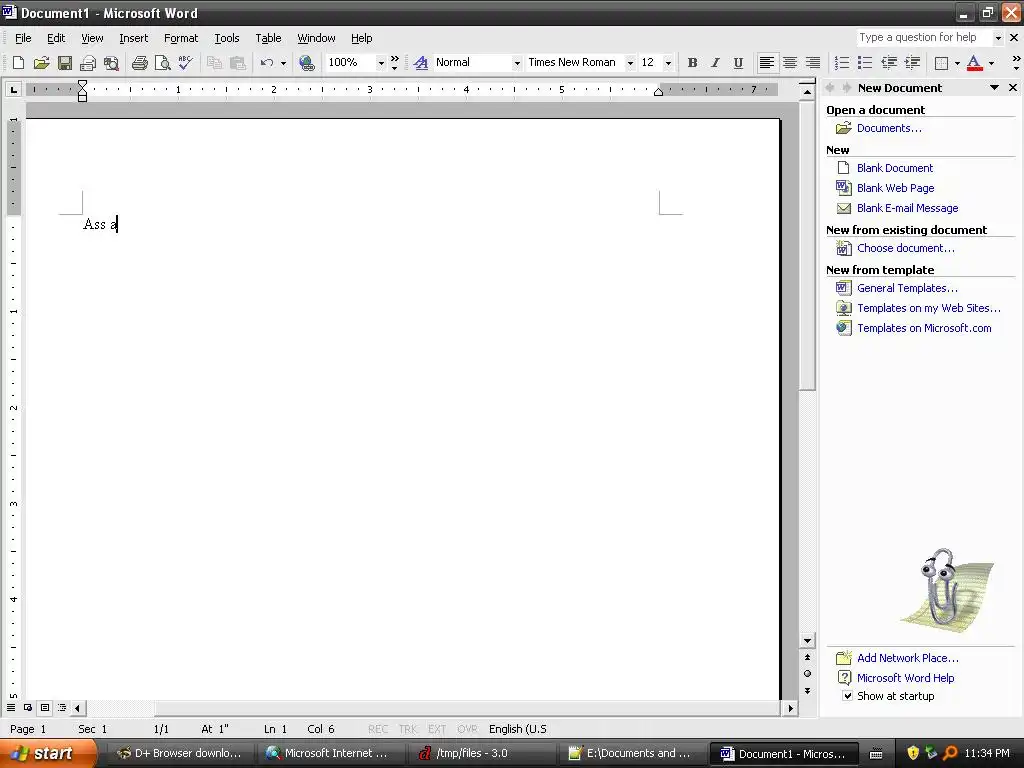Click the ruler tab selector button
The image size is (1024, 768).
coord(13,89)
